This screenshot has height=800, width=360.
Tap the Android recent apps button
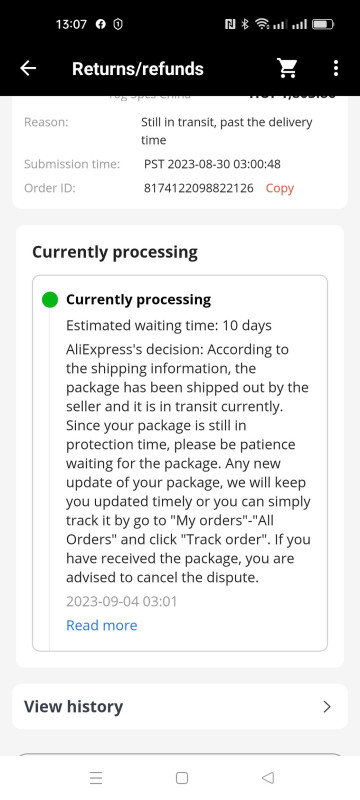[96, 778]
